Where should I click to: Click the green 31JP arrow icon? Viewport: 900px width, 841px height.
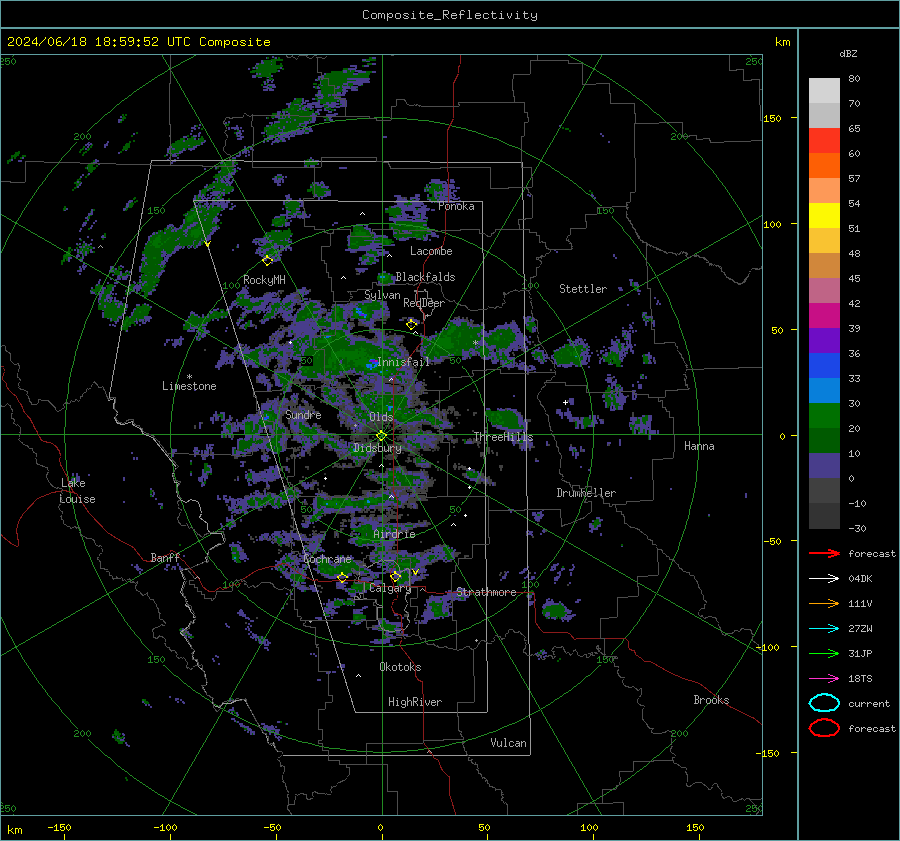(824, 653)
